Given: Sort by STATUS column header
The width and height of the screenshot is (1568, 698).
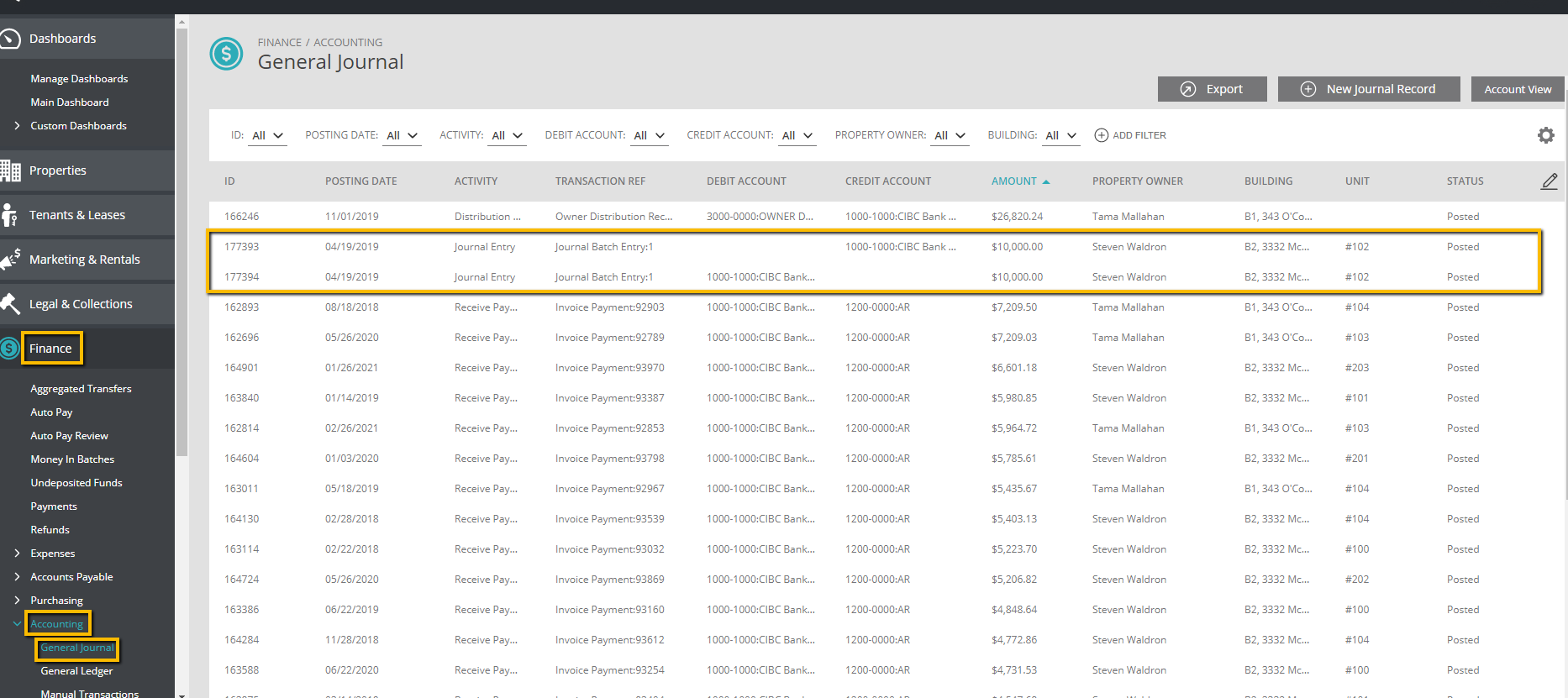Looking at the screenshot, I should click(1465, 181).
